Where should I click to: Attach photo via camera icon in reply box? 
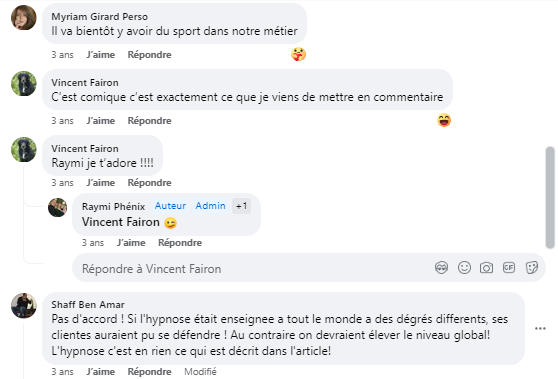[486, 267]
